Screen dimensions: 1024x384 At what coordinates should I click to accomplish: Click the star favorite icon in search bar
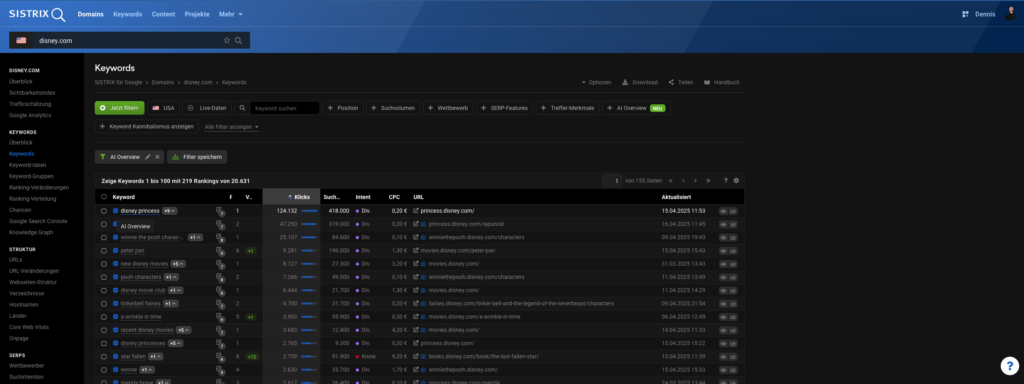pos(227,40)
